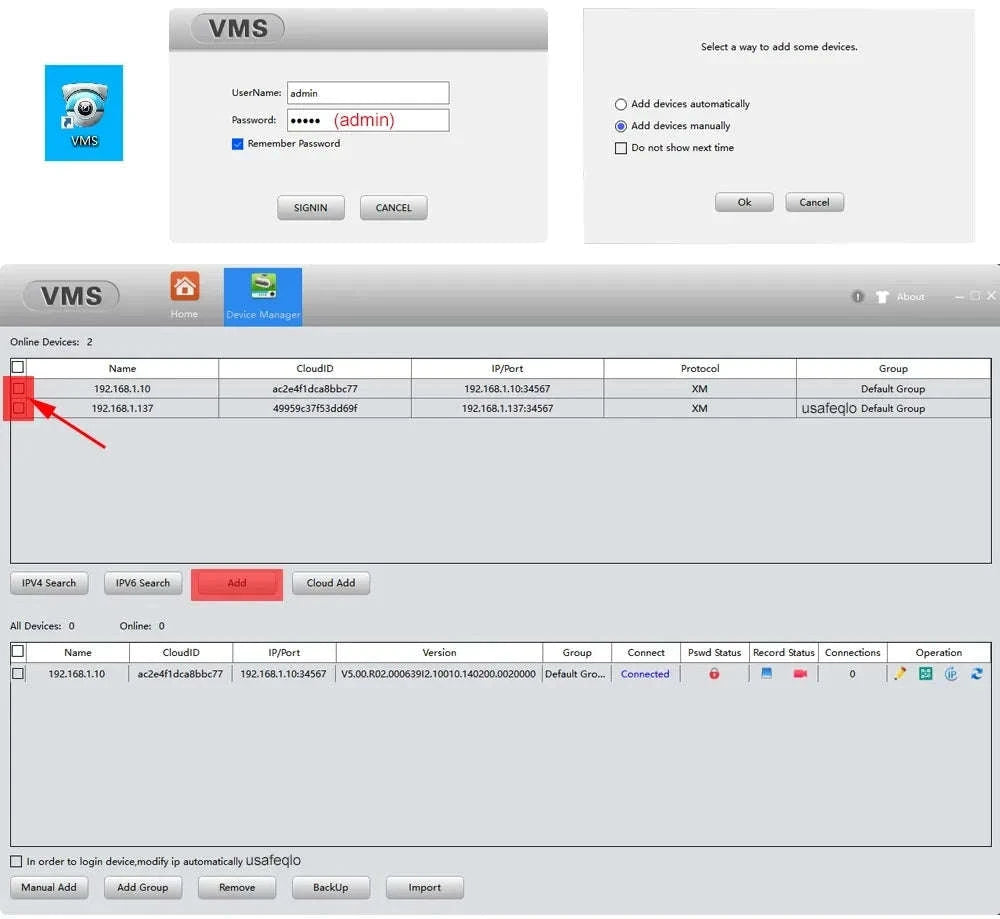Check the 192.168.1.137 device checkbox
Viewport: 1000px width, 919px height.
coord(18,408)
